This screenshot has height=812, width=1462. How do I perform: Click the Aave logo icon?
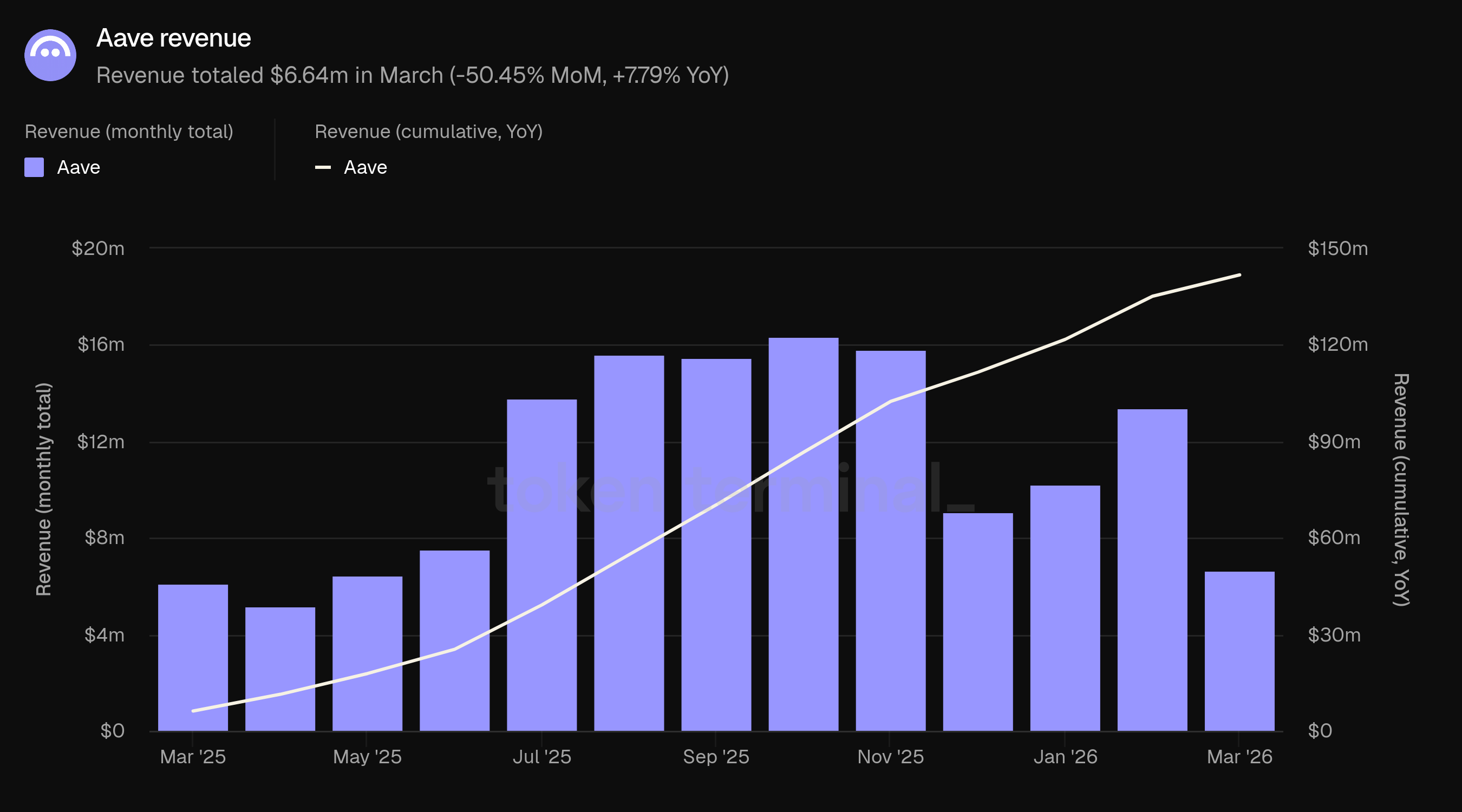click(50, 55)
